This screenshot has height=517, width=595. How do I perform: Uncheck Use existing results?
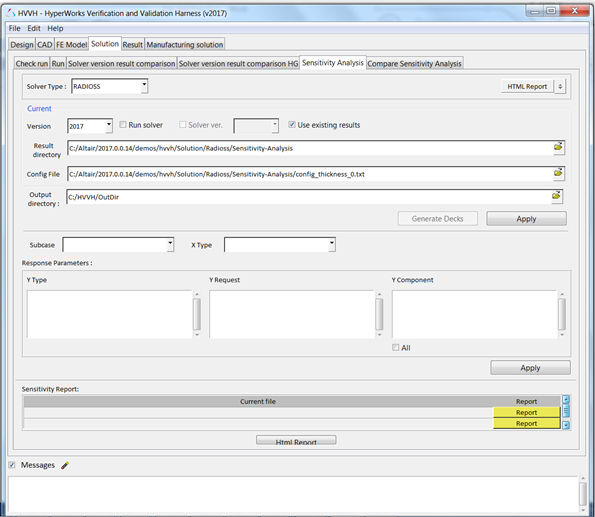point(292,125)
